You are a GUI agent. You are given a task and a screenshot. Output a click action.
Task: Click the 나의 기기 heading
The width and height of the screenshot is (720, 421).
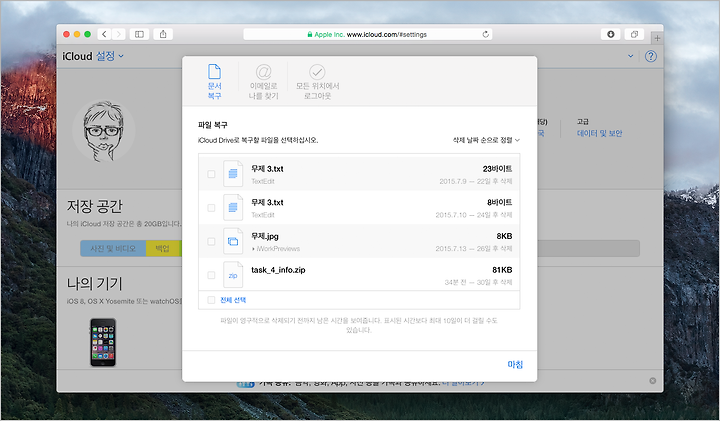click(95, 283)
